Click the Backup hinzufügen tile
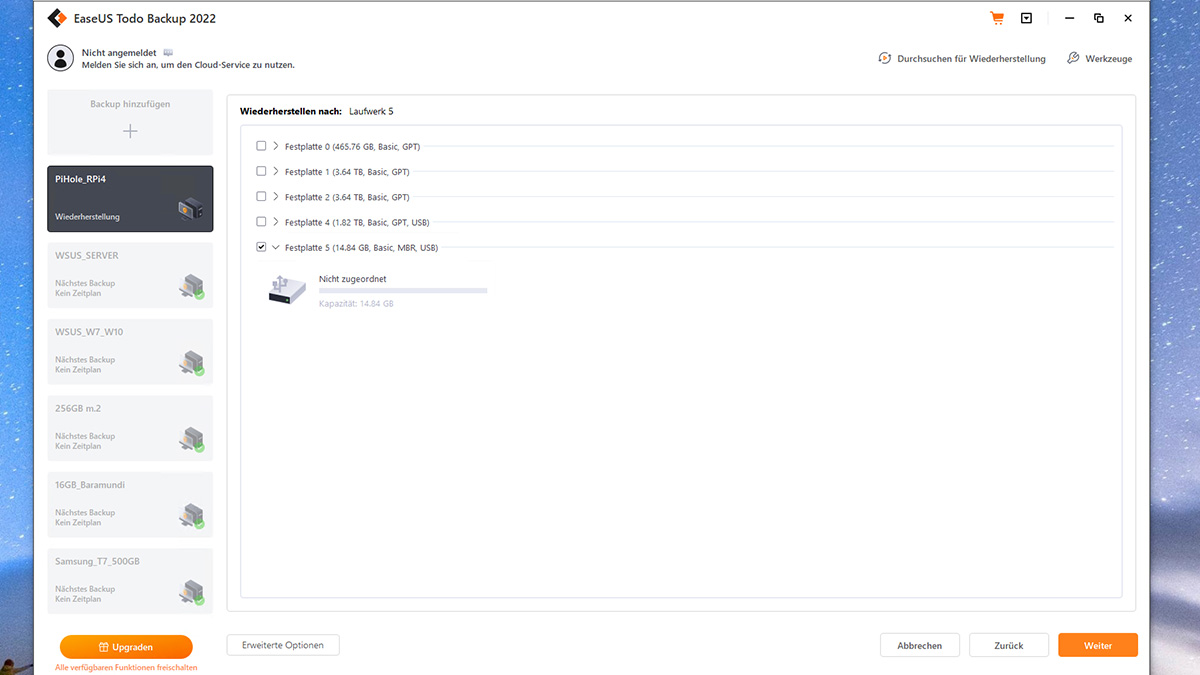Screen dimensions: 1200x675 coord(130,121)
